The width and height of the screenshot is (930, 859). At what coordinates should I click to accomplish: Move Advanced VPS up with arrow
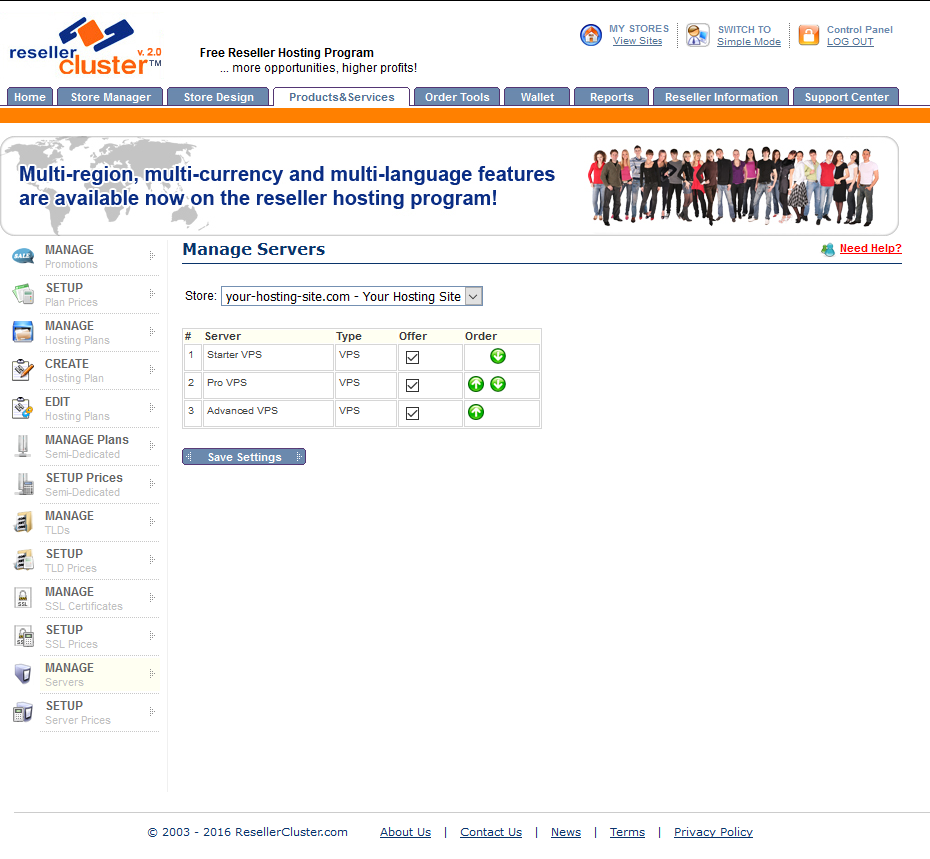[476, 412]
